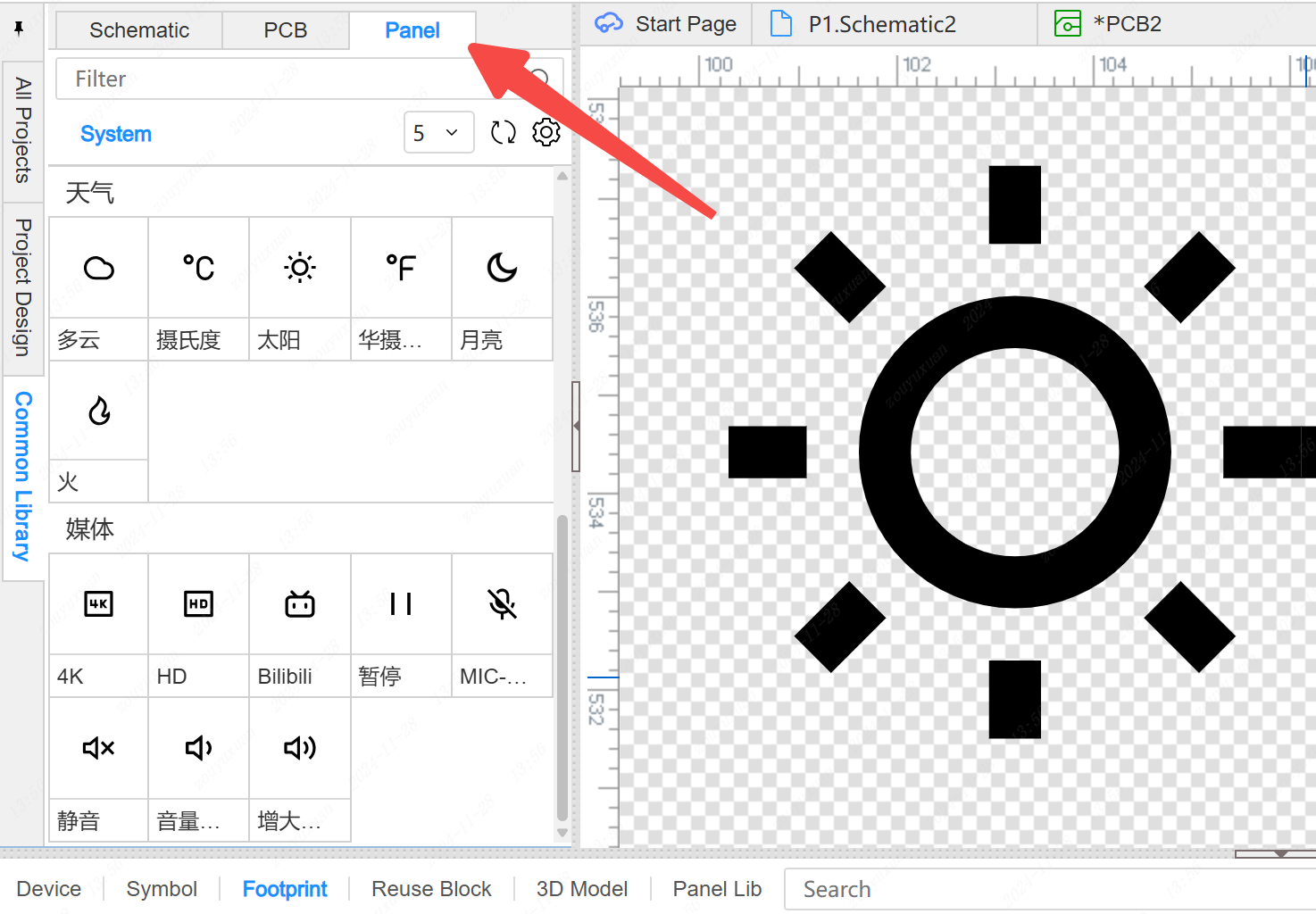Switch to the Symbol category
The width and height of the screenshot is (1316, 914).
162,889
